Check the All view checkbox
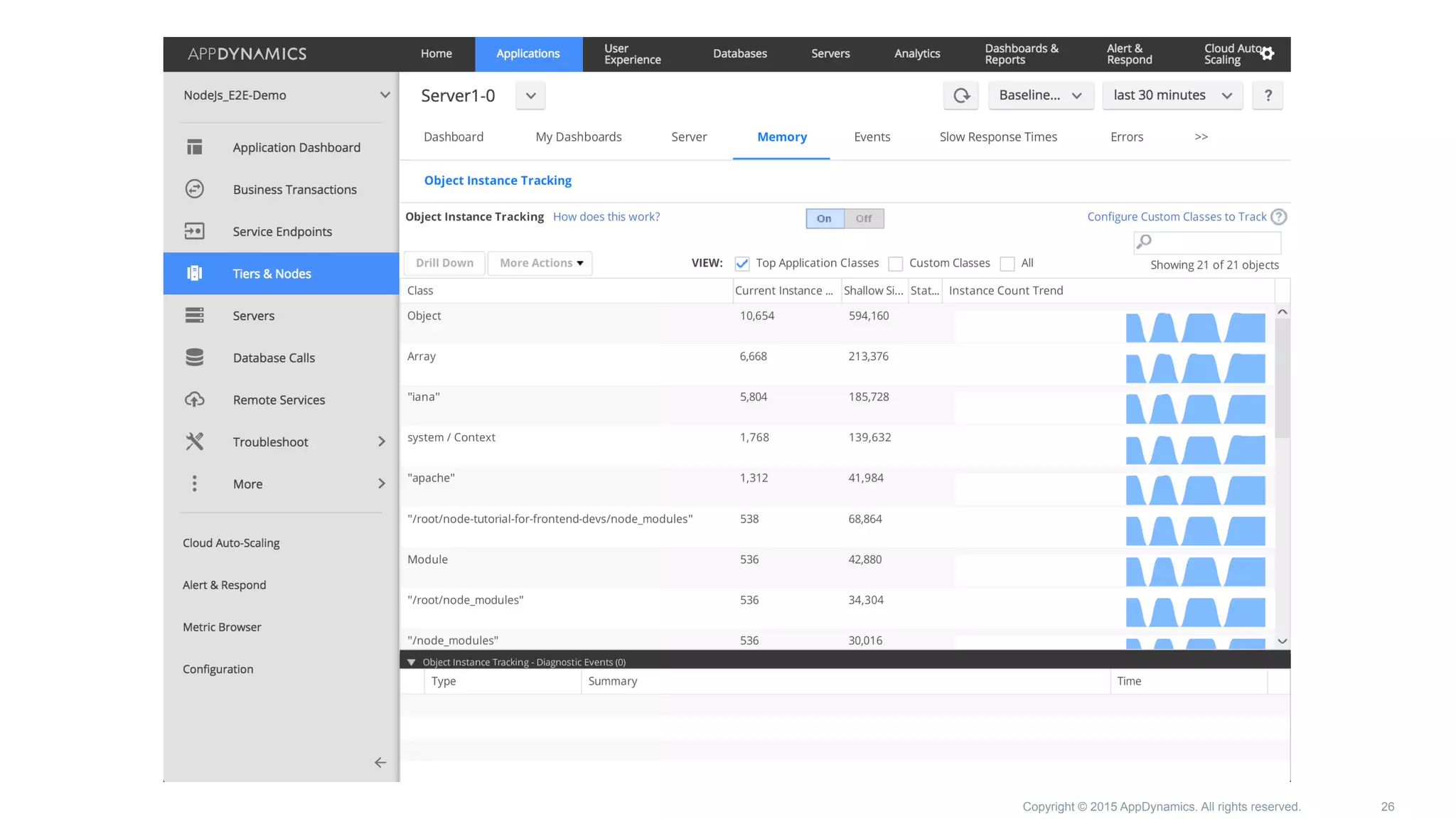This screenshot has width=1456, height=819. [1007, 264]
